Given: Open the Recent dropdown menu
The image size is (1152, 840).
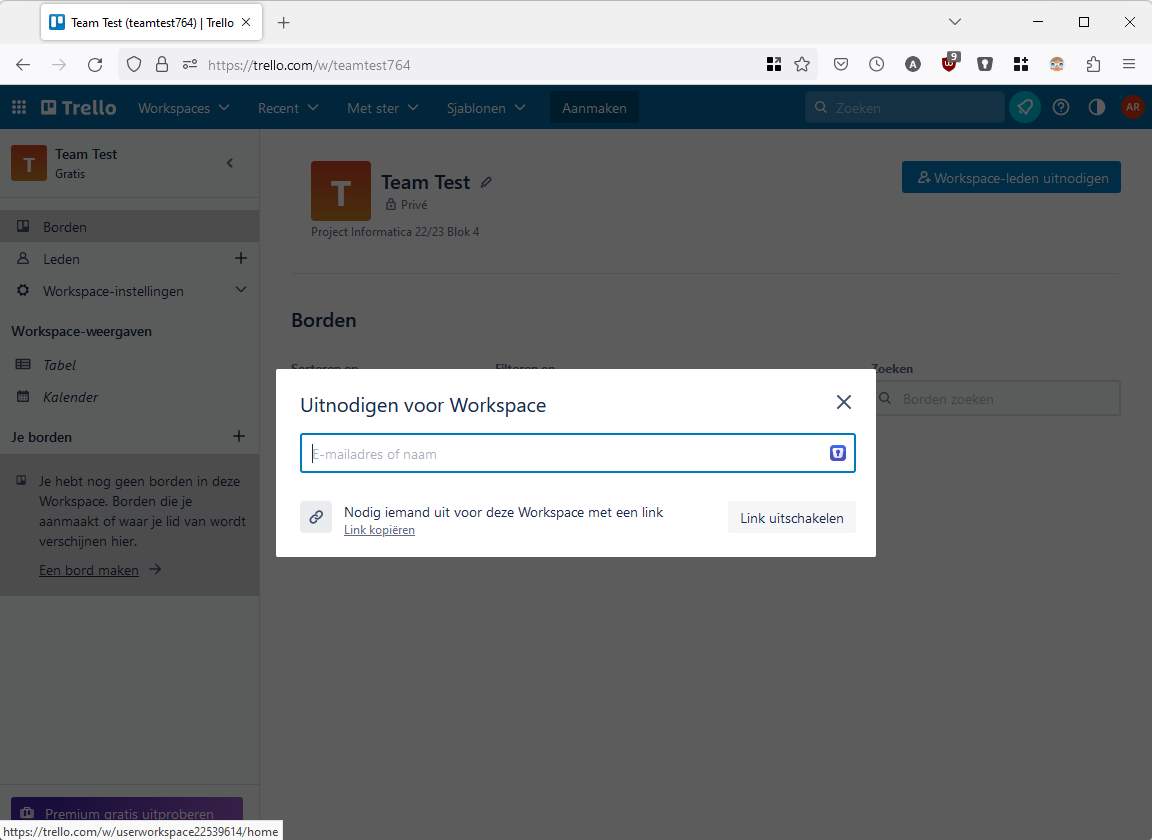Looking at the screenshot, I should (x=288, y=108).
